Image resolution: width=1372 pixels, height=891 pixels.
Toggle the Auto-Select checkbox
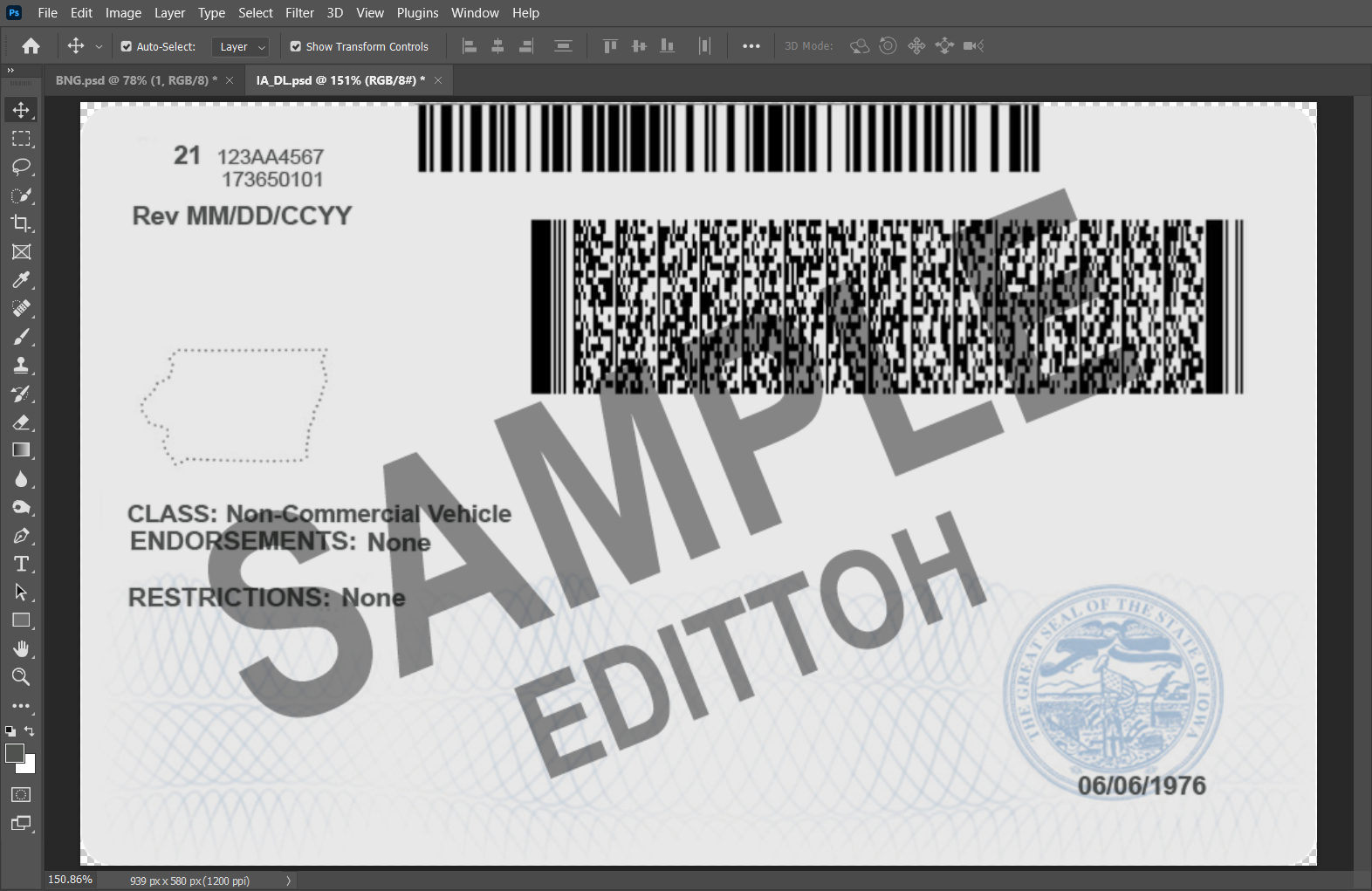pos(127,46)
